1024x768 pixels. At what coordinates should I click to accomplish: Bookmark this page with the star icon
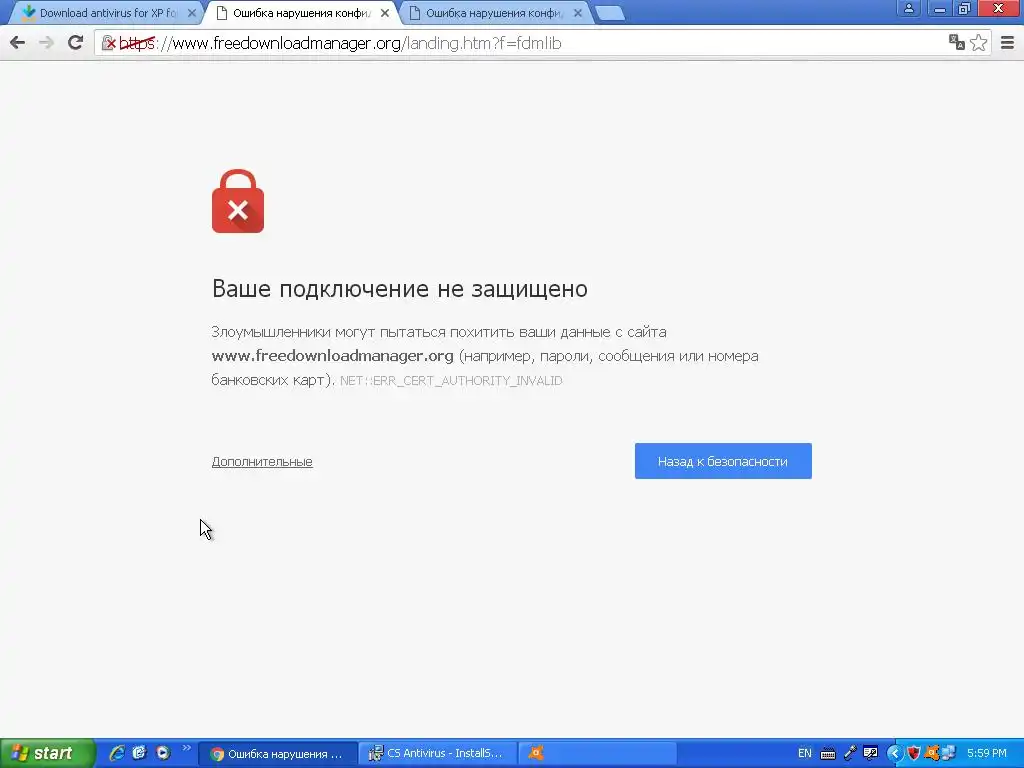click(x=978, y=42)
